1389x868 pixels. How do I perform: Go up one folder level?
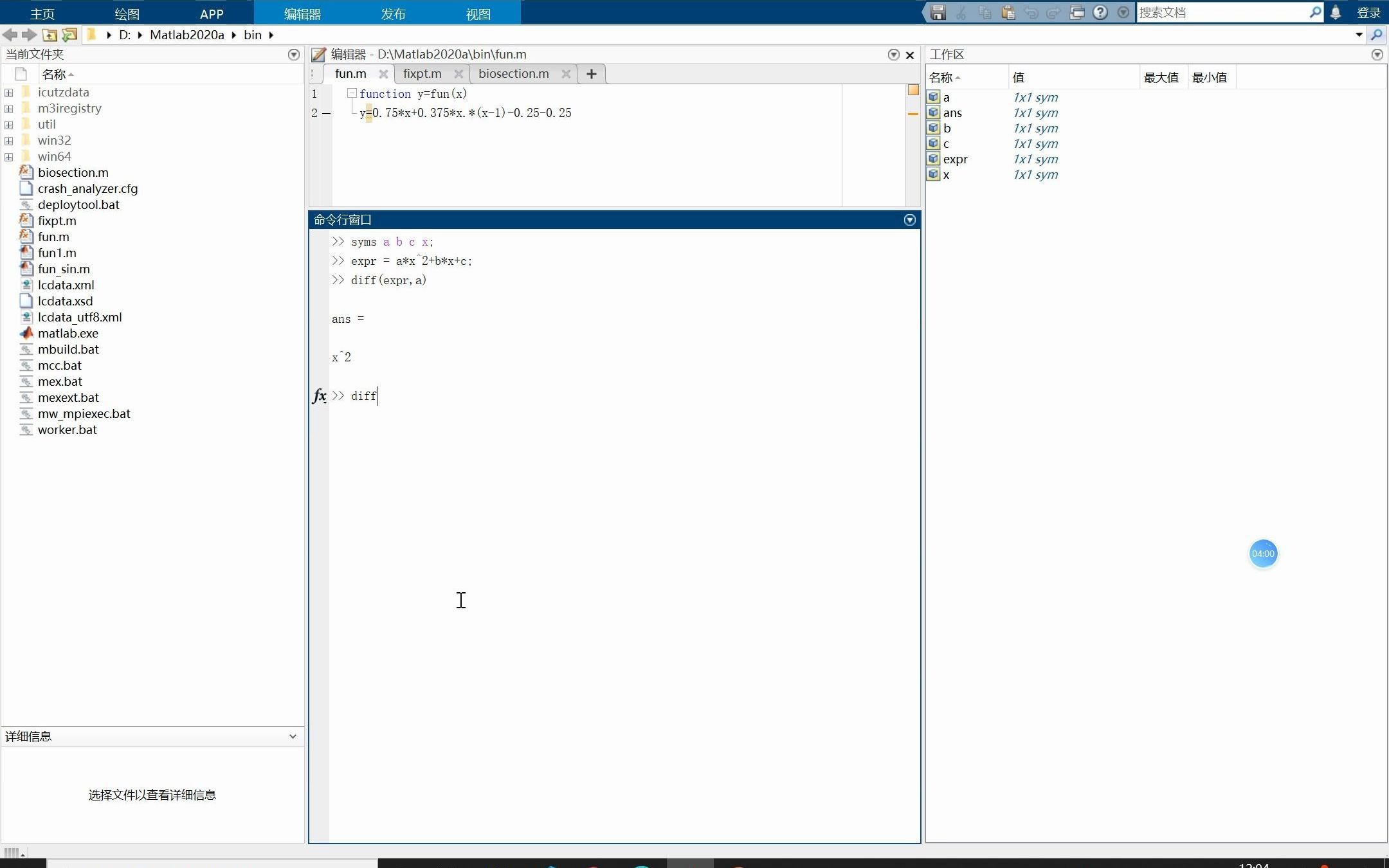click(x=50, y=35)
